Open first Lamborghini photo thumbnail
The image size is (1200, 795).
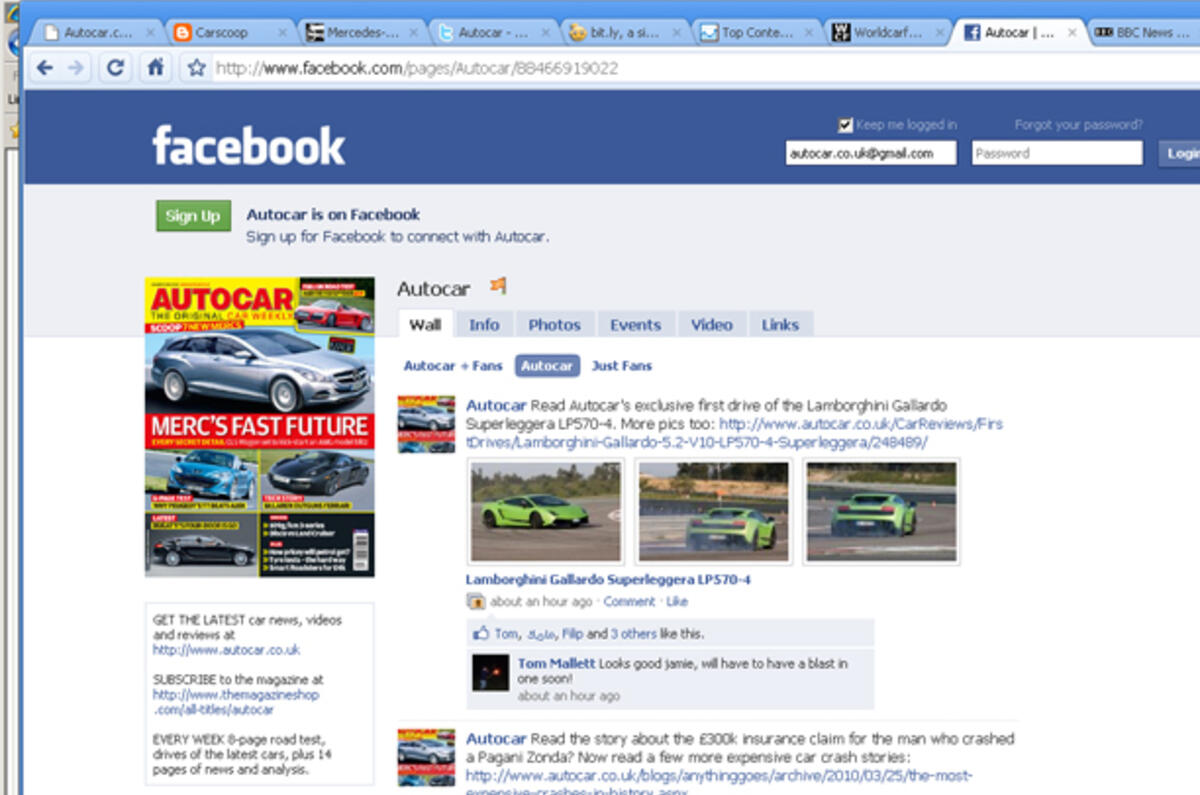tap(545, 512)
